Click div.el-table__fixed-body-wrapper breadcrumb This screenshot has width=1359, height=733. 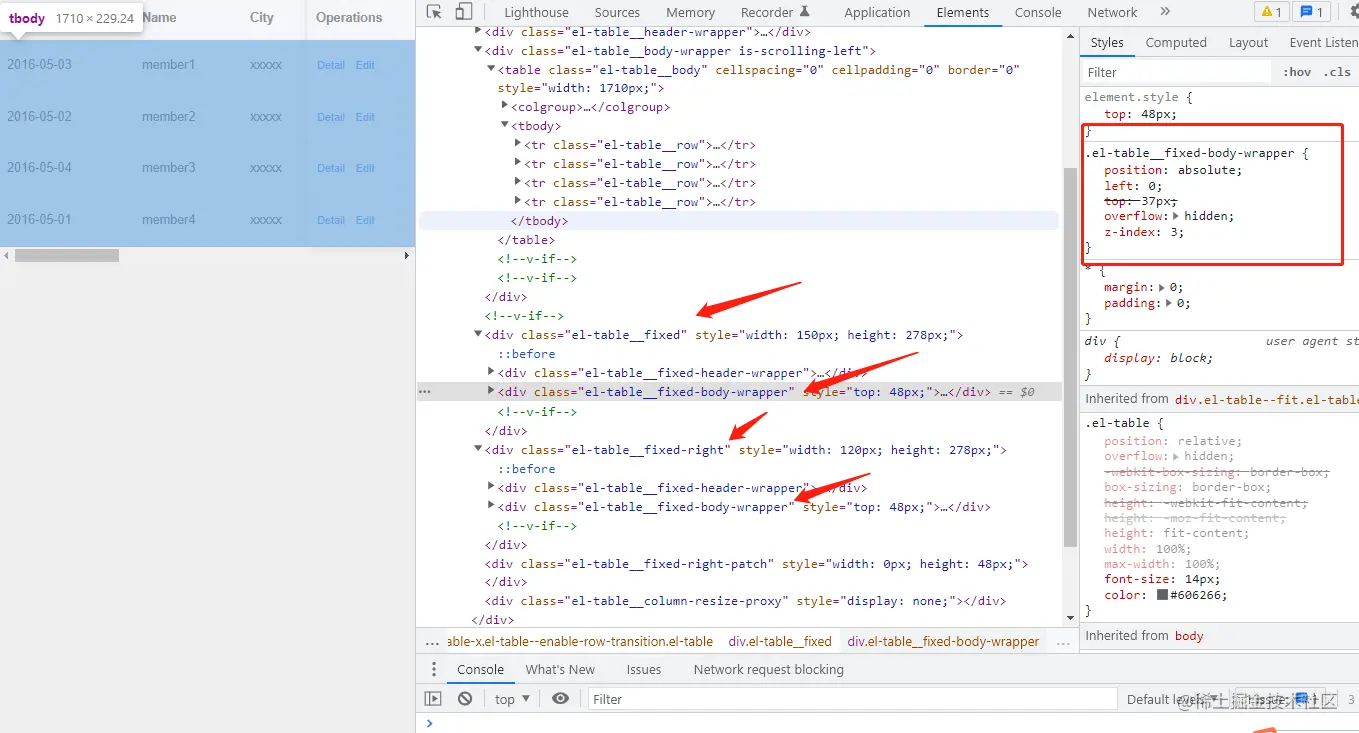(943, 641)
